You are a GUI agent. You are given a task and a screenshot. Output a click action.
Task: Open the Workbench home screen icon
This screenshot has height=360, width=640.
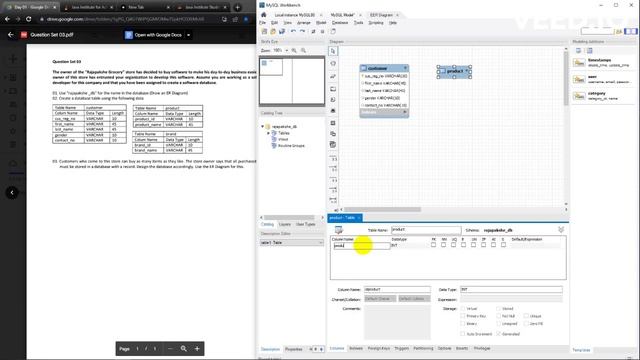tap(263, 15)
